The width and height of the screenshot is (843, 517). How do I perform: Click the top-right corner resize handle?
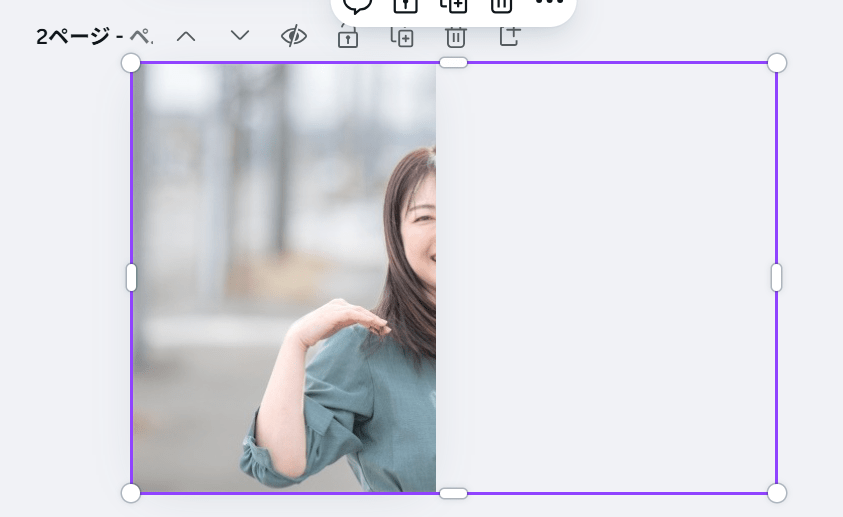[x=777, y=63]
